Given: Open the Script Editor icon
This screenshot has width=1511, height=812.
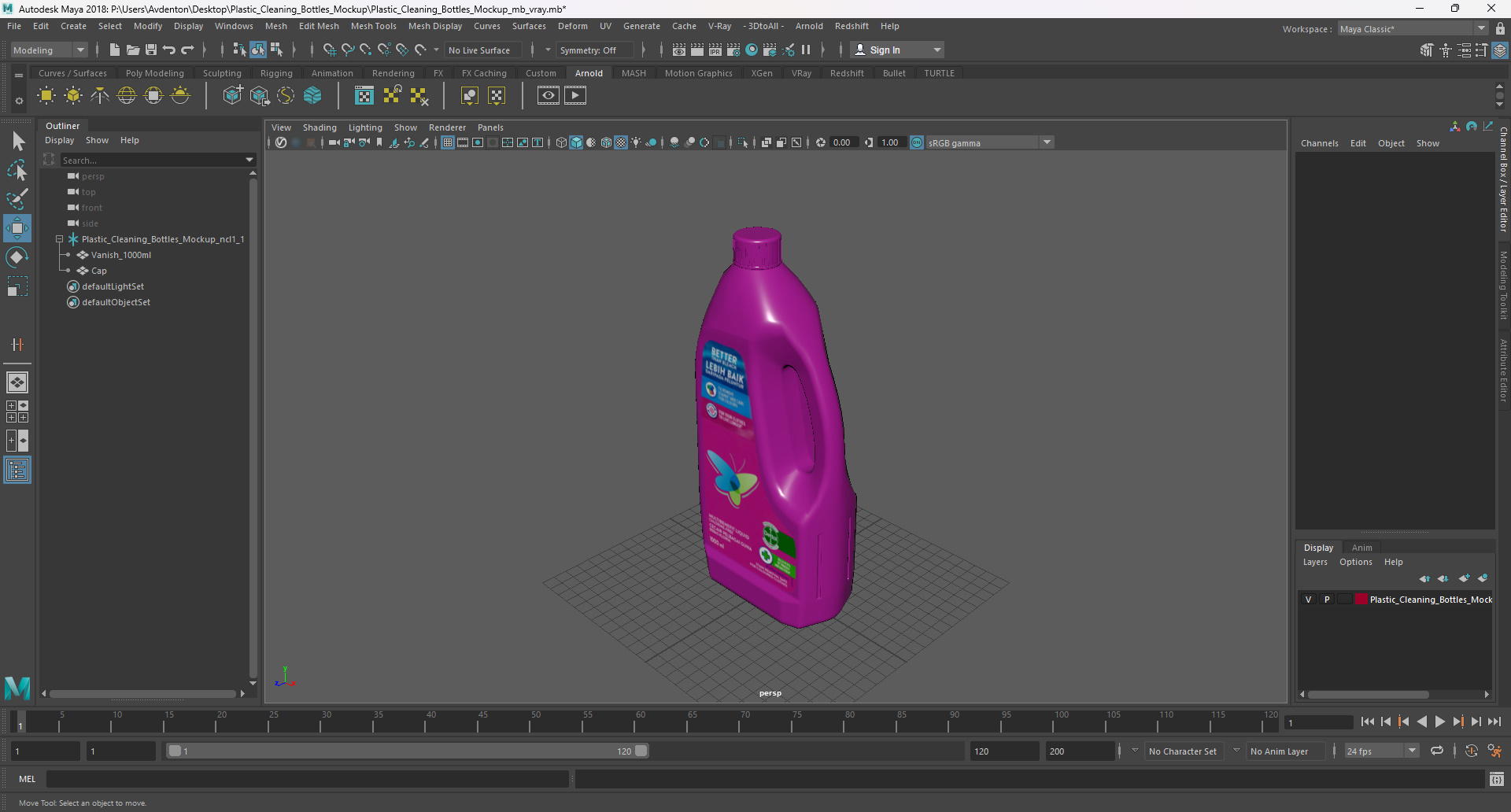Looking at the screenshot, I should click(x=1497, y=779).
